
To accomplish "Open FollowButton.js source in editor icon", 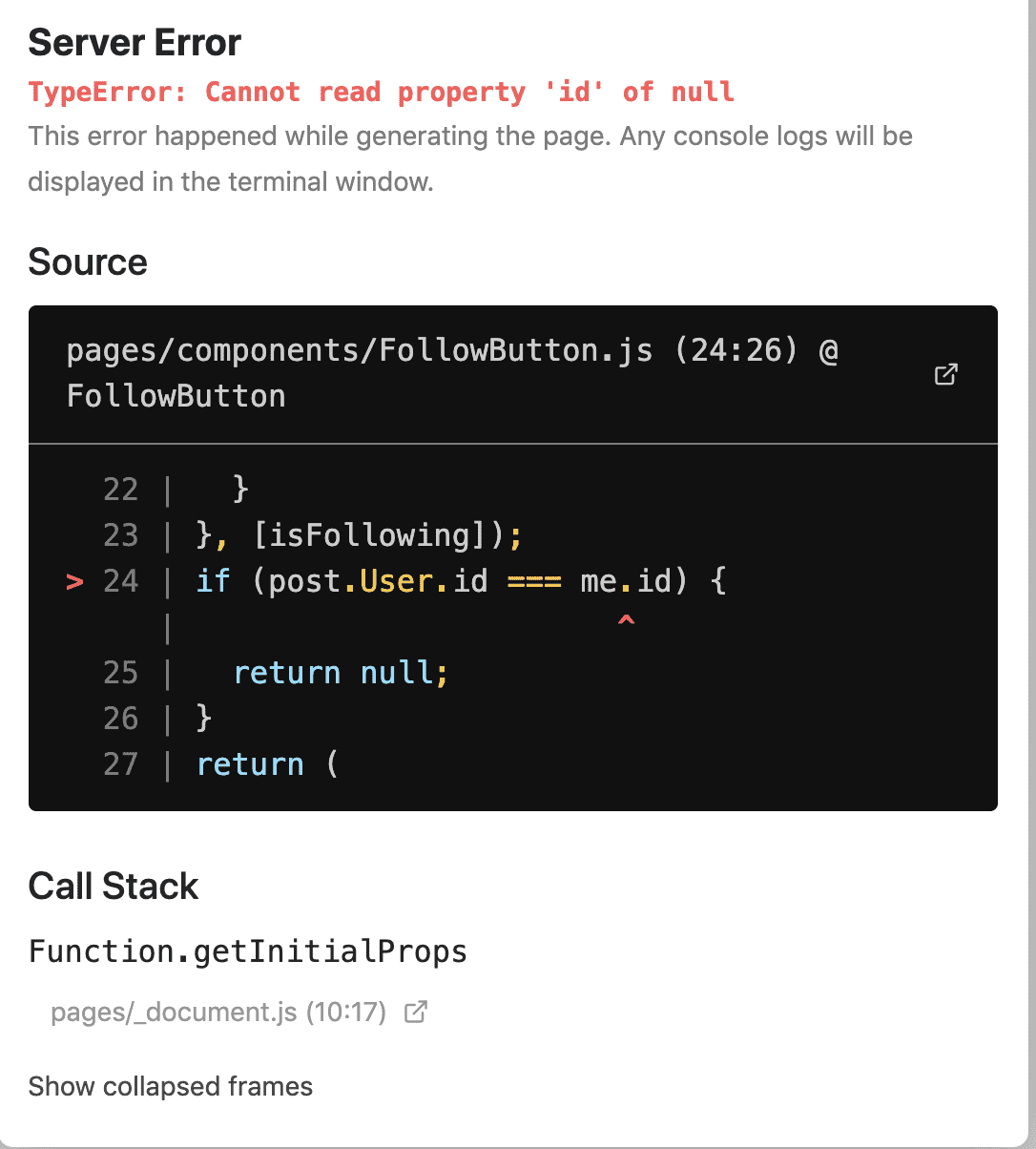I will (x=945, y=374).
